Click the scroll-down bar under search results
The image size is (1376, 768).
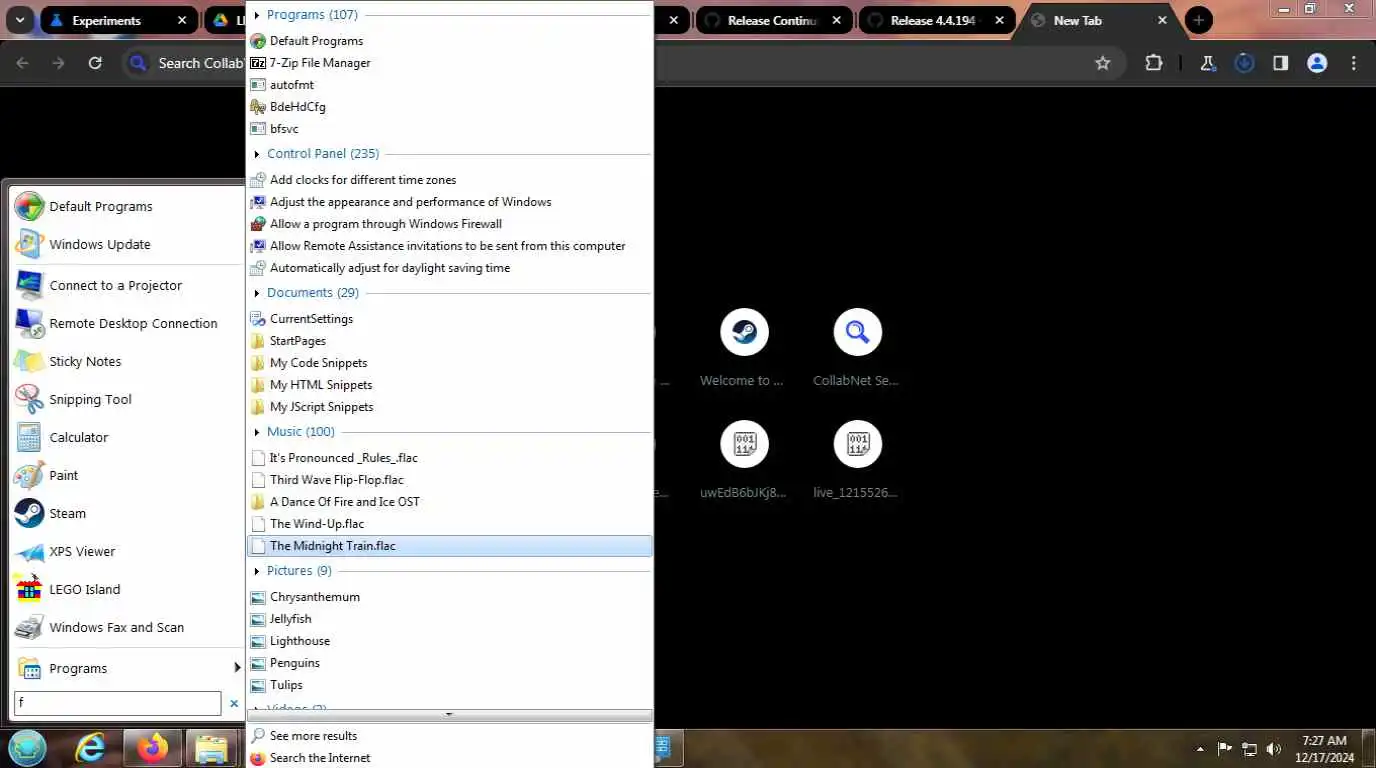click(x=449, y=715)
